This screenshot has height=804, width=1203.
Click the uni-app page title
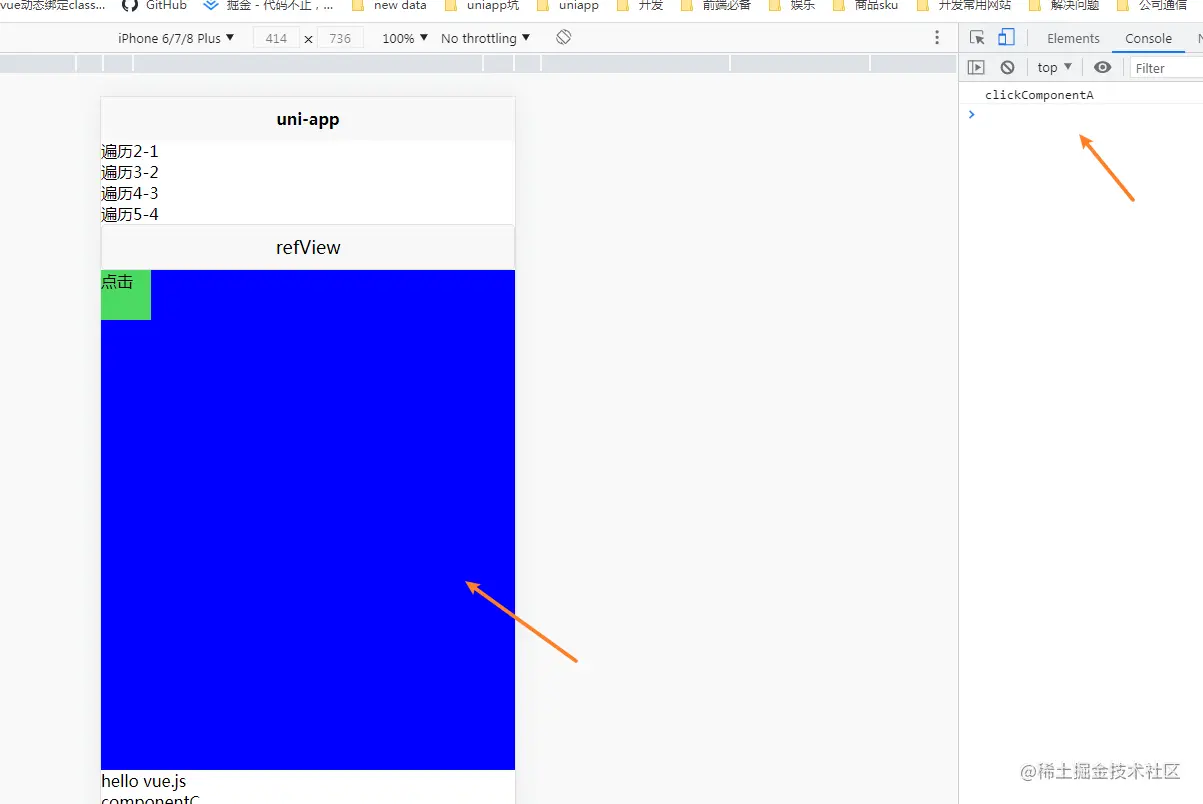pos(308,119)
